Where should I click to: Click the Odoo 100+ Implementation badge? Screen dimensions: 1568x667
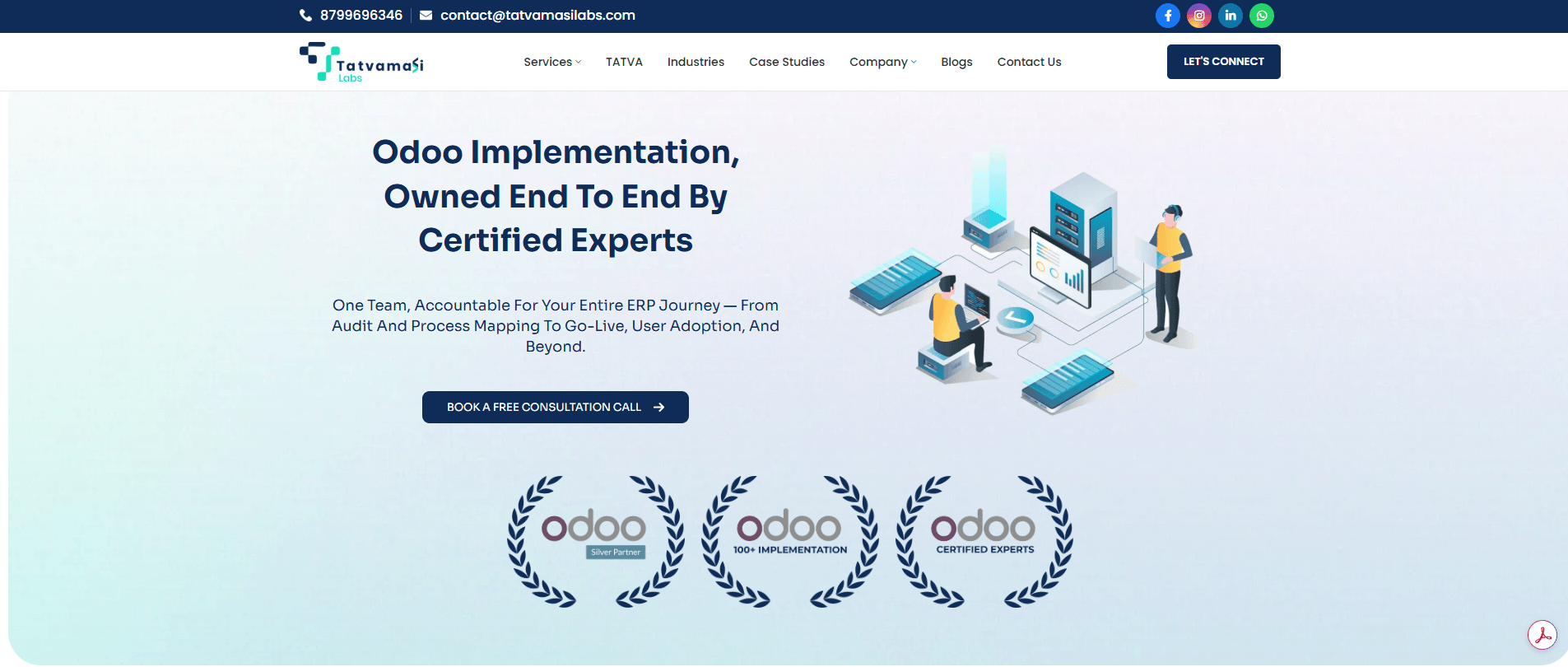click(789, 541)
